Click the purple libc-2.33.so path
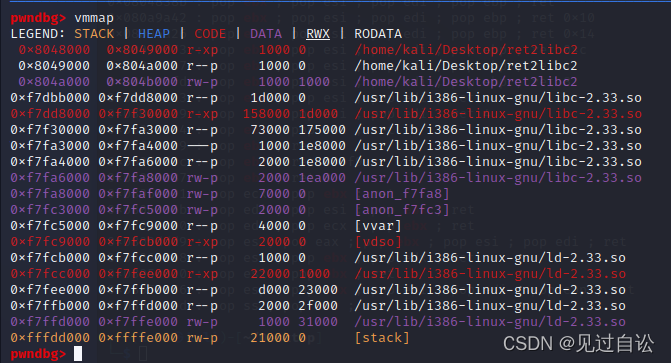 [498, 178]
